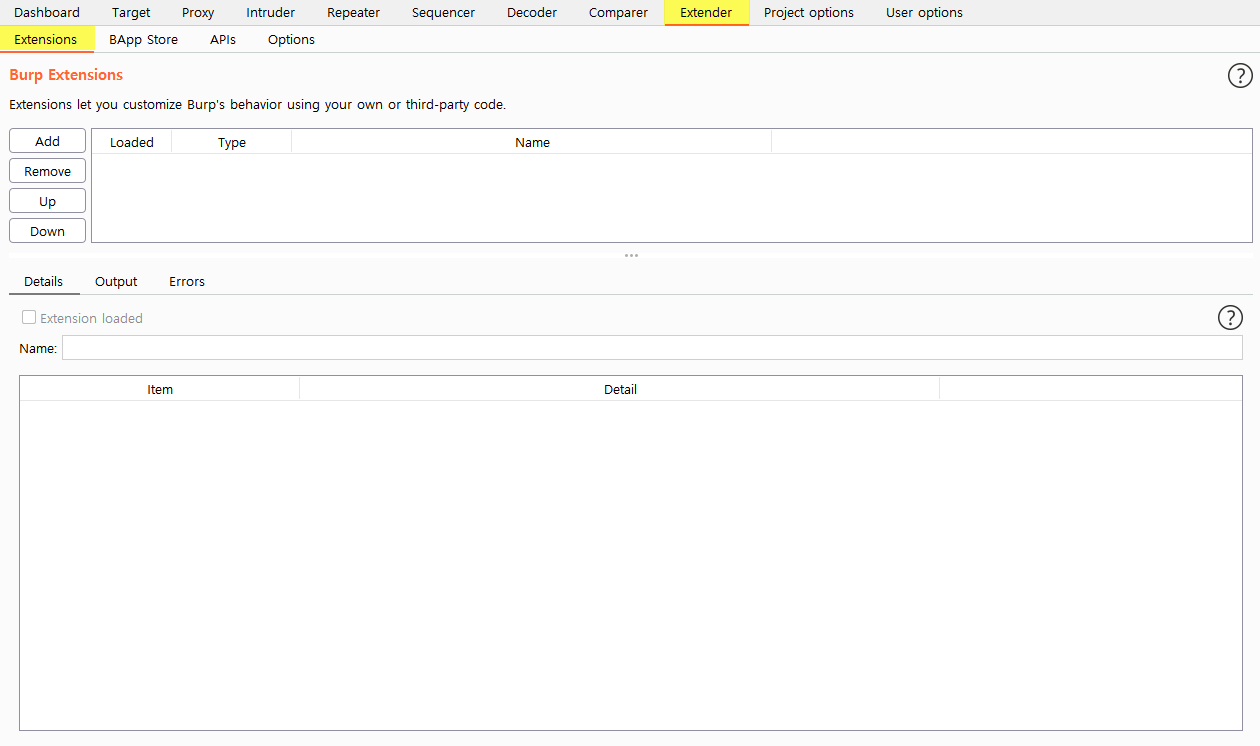Select the Extender tab
This screenshot has height=746, width=1260.
pyautogui.click(x=706, y=13)
